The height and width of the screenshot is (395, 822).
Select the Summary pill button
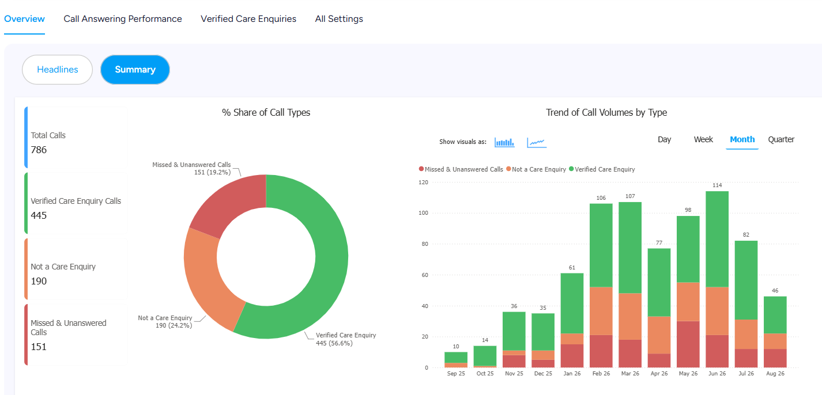(135, 70)
